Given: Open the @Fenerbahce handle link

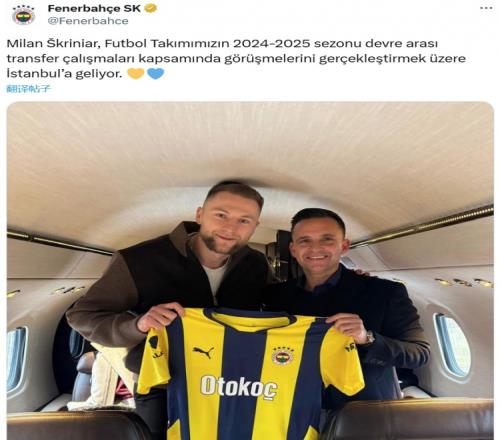Looking at the screenshot, I should click(88, 21).
